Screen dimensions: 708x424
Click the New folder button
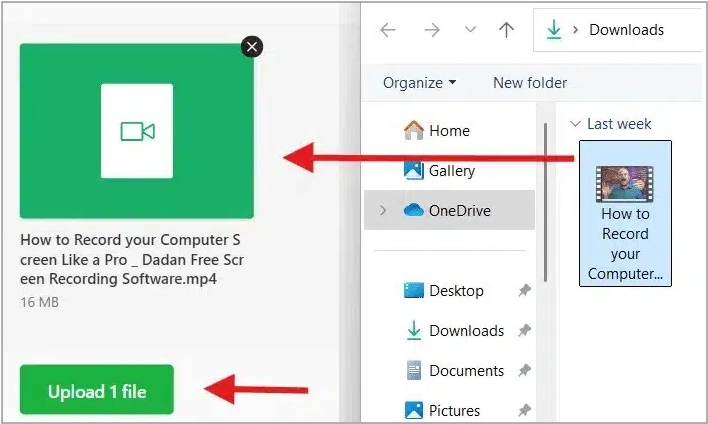pos(530,83)
